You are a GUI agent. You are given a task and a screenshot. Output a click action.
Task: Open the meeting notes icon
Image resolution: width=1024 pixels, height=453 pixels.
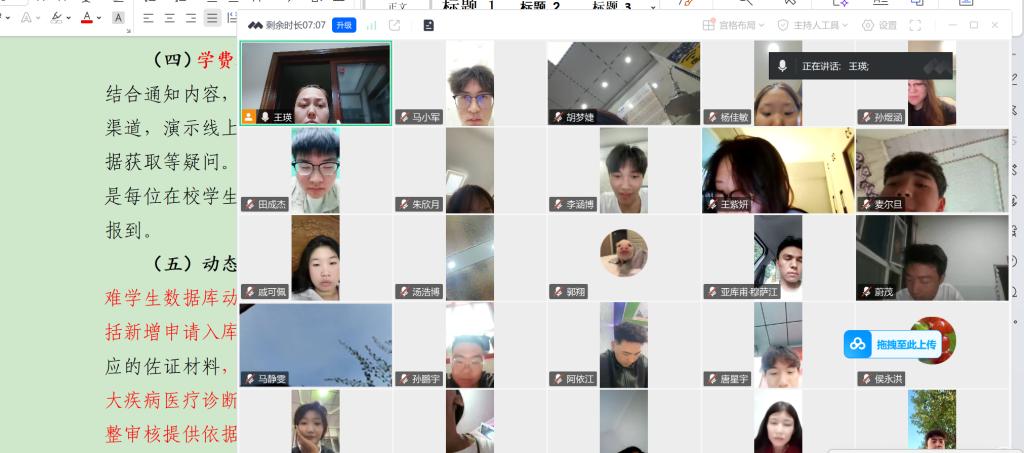pos(429,25)
